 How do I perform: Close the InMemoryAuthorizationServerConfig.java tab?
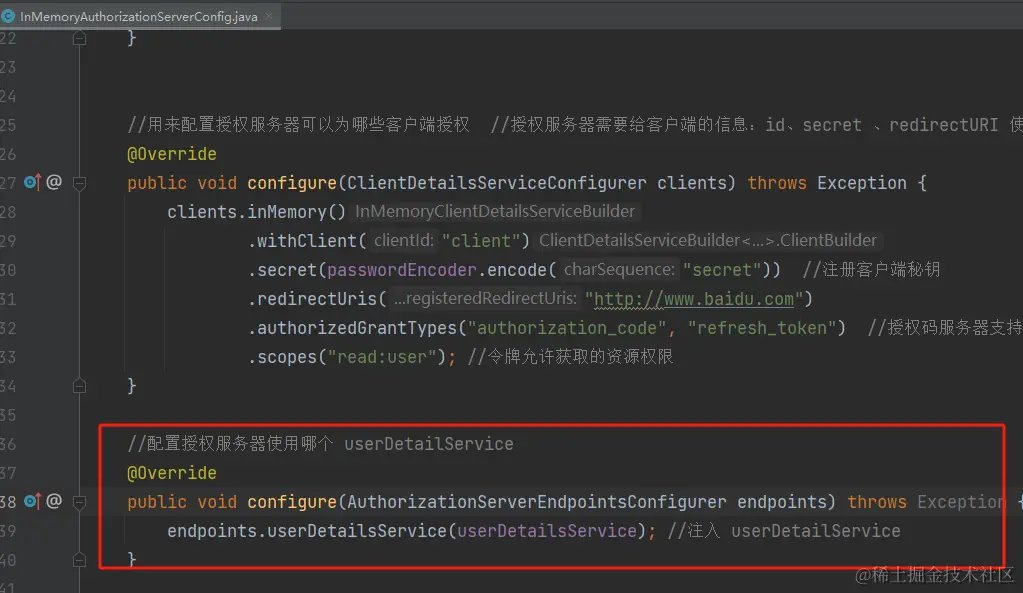pos(268,16)
